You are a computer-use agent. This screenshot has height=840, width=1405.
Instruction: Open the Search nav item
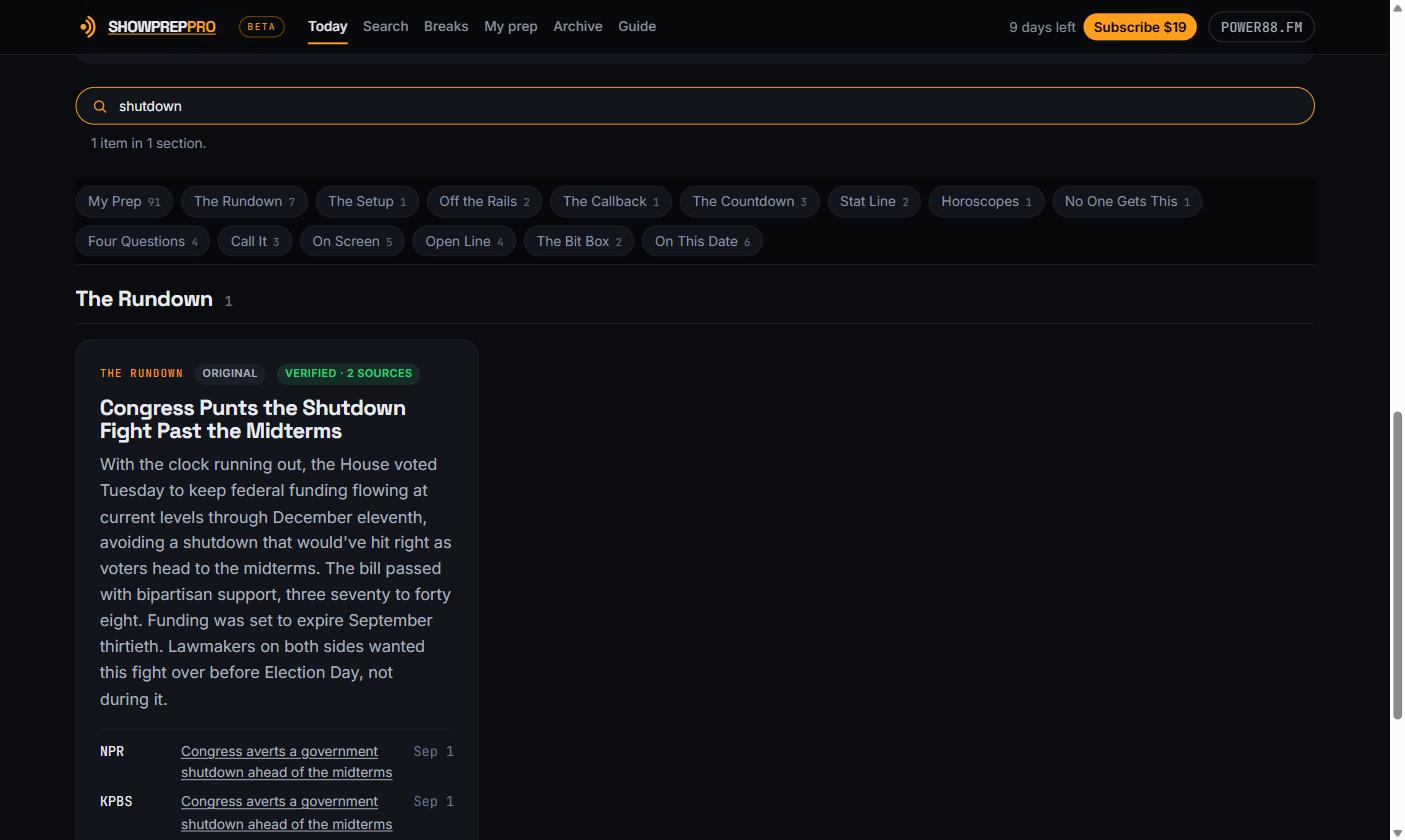385,26
